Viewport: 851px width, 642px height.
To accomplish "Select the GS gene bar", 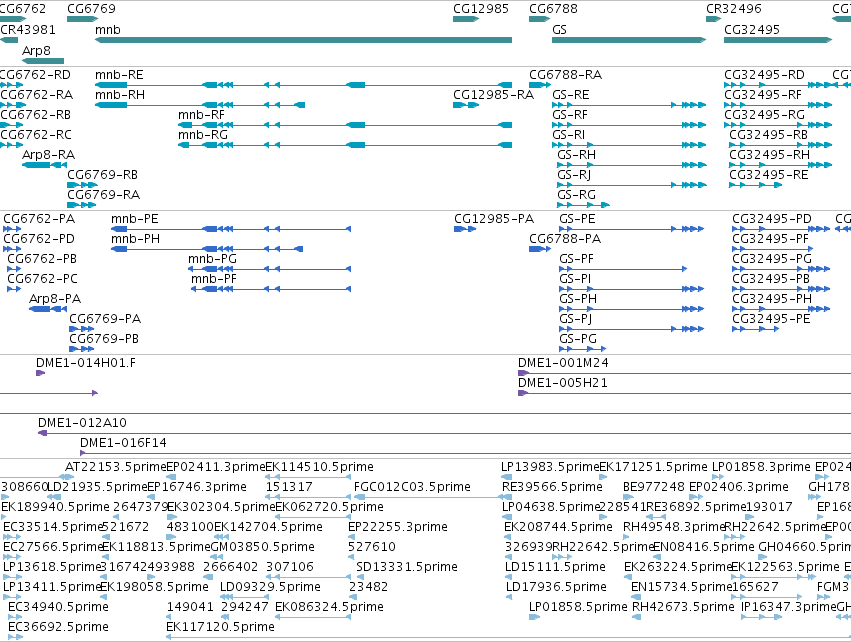I will pos(629,40).
